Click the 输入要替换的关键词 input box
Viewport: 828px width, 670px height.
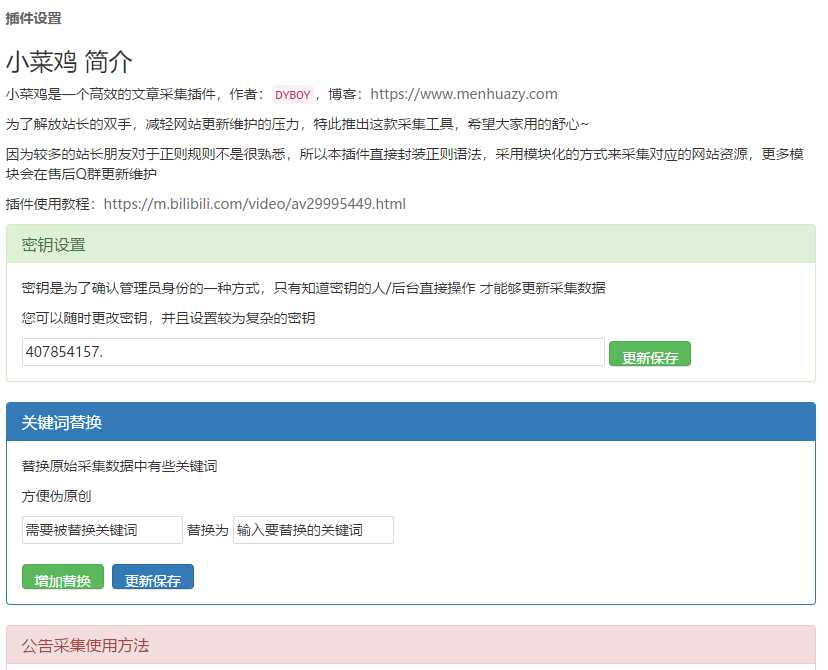coord(312,530)
